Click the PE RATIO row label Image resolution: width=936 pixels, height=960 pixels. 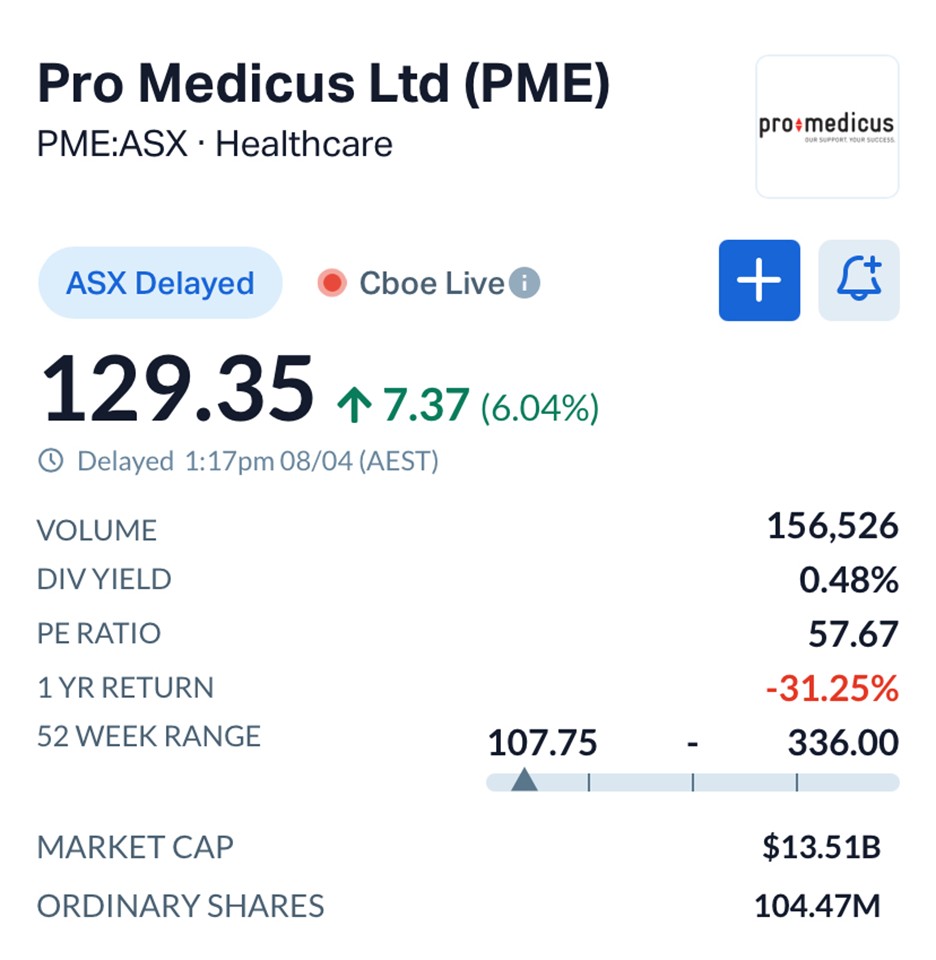click(x=99, y=634)
